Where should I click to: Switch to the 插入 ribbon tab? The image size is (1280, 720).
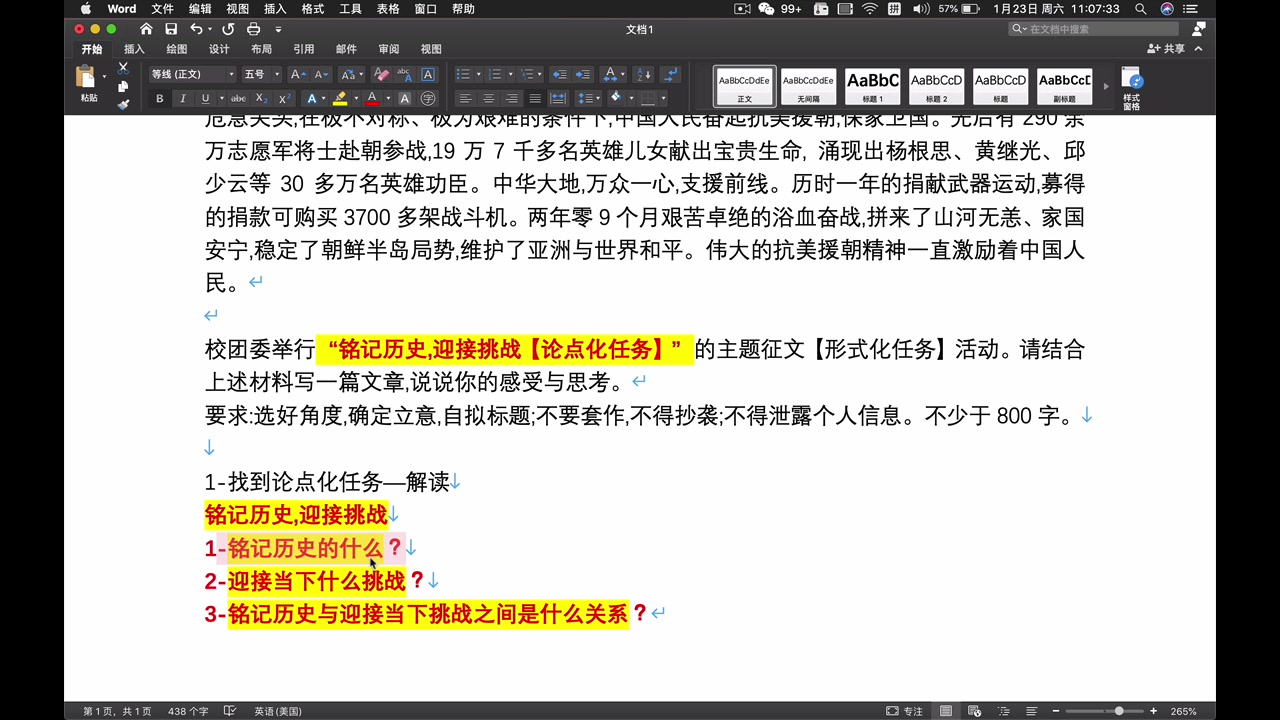click(134, 49)
